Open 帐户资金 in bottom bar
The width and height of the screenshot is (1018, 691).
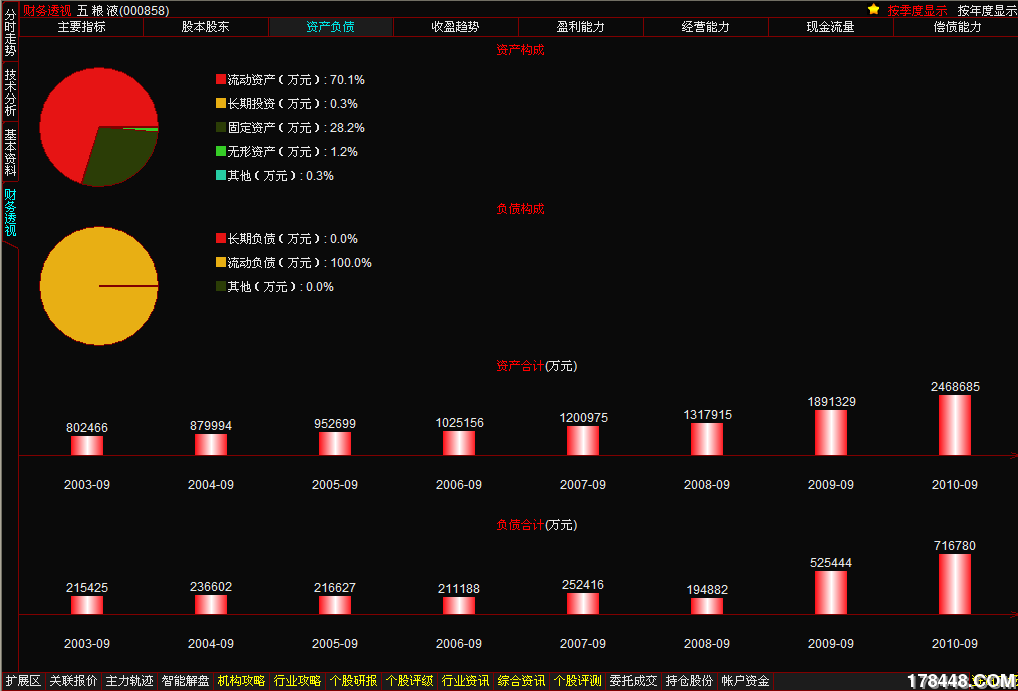coord(745,681)
